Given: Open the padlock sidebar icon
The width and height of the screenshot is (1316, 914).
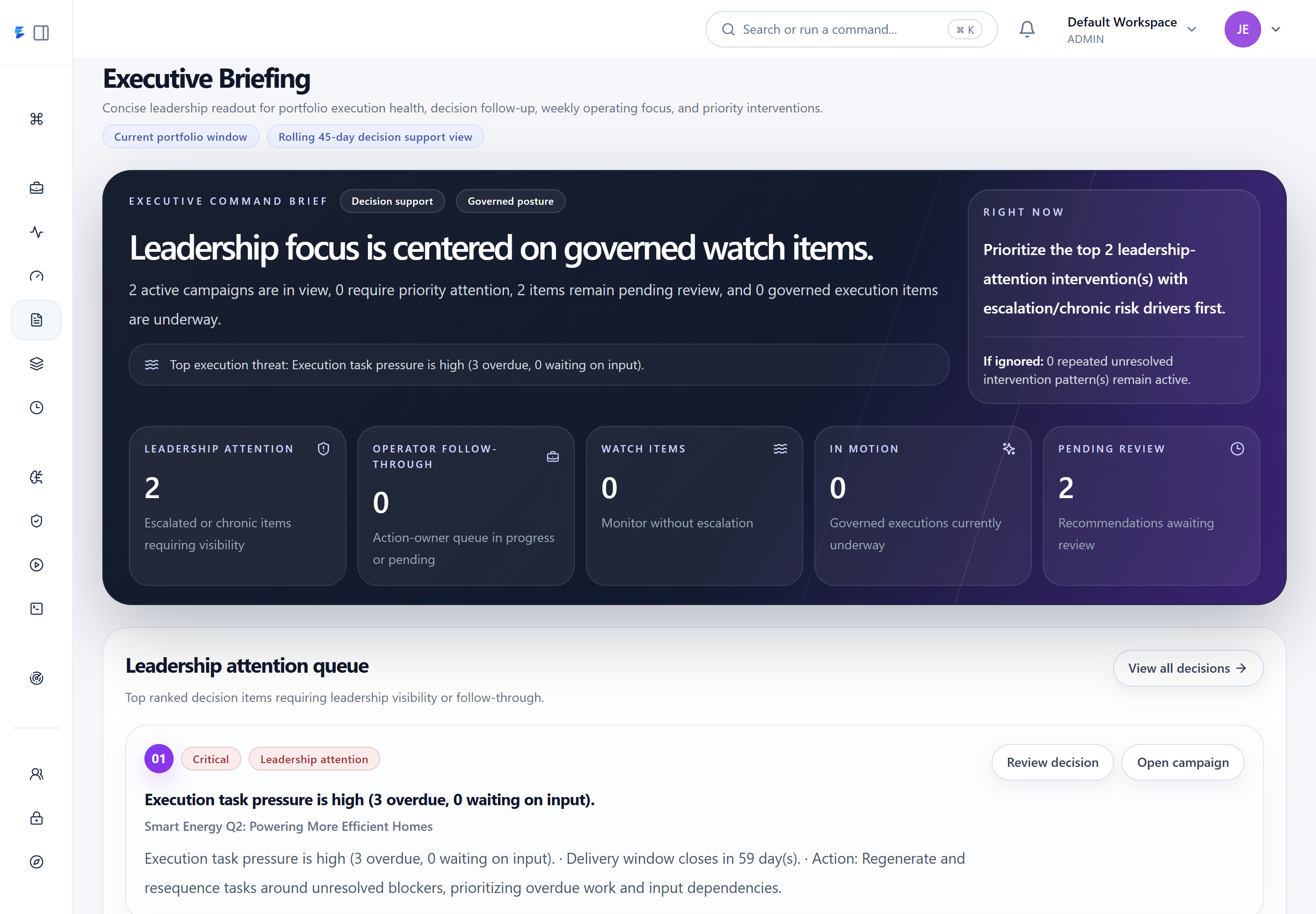Looking at the screenshot, I should pyautogui.click(x=37, y=818).
